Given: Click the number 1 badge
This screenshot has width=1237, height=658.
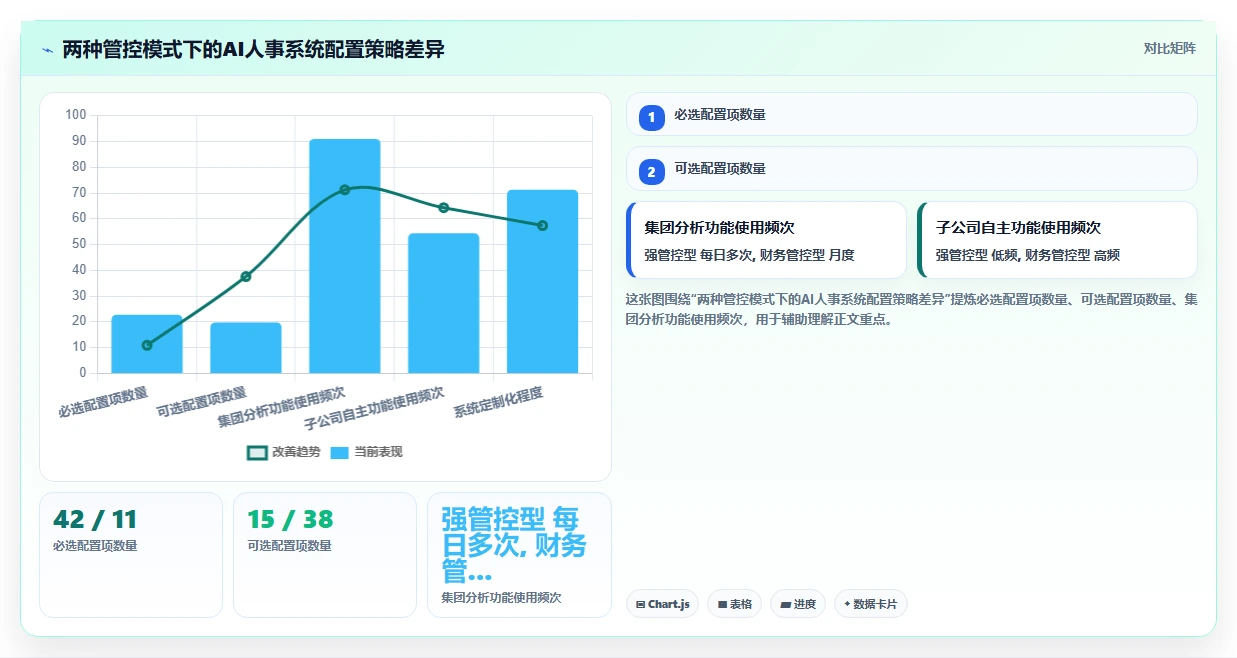Looking at the screenshot, I should [x=651, y=117].
